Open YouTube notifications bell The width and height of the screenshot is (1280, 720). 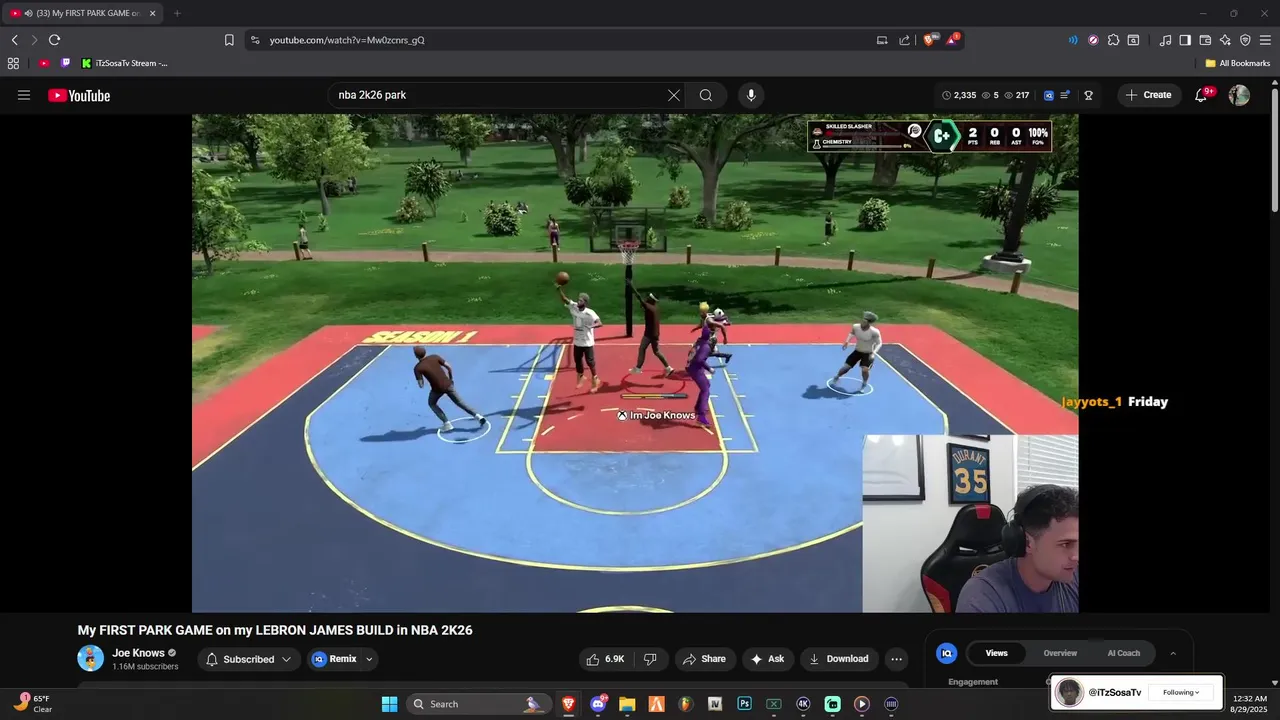click(1202, 95)
